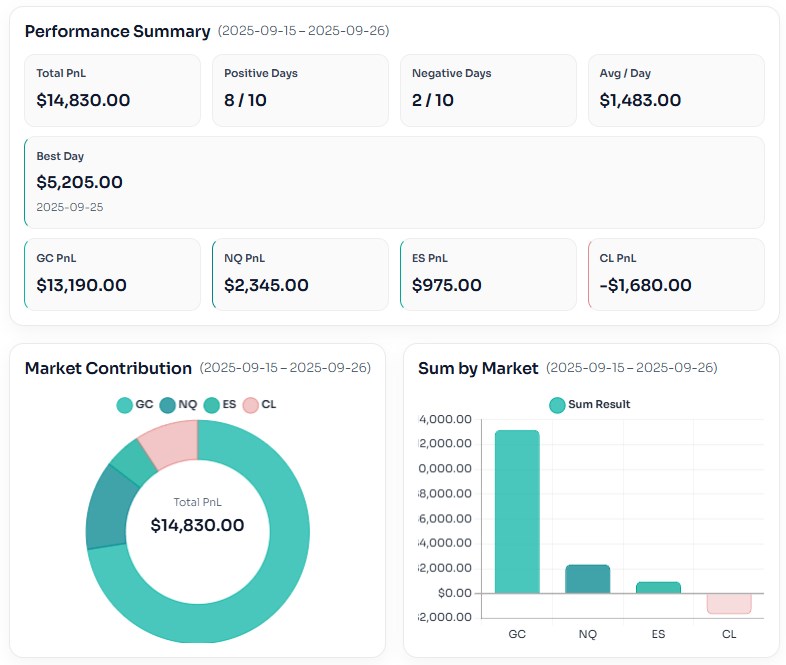Toggle the GC legend item in Market Contribution
This screenshot has width=786, height=665.
coord(135,404)
